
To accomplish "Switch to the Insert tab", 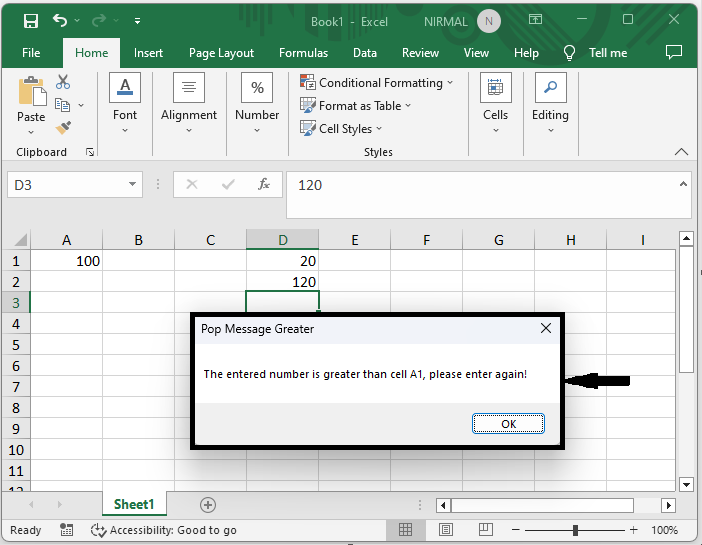I will point(148,53).
